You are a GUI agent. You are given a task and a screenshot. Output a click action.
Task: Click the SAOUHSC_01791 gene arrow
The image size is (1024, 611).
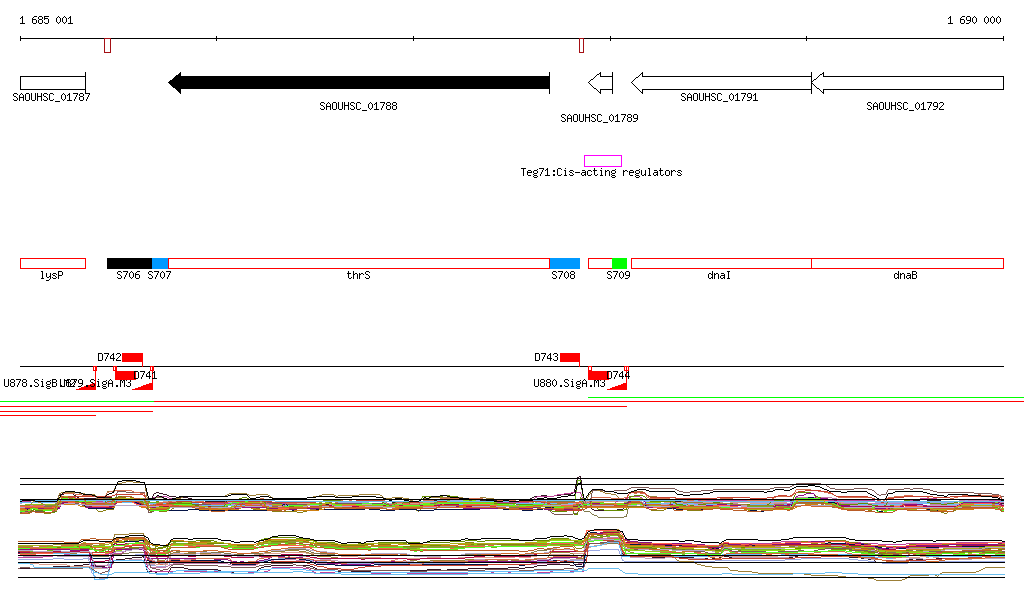[720, 83]
